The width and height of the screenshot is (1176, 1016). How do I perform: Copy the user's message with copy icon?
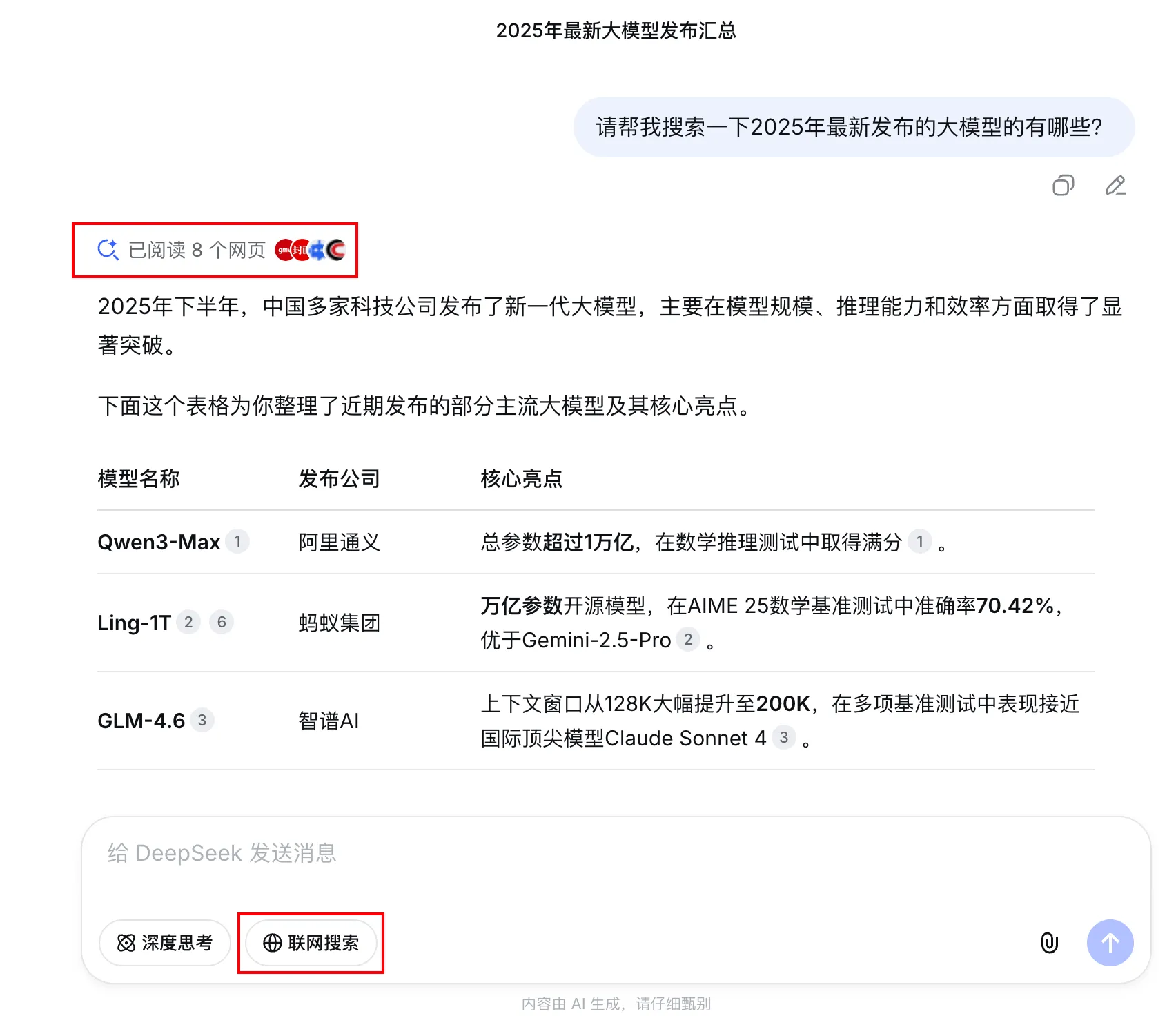pos(1063,186)
